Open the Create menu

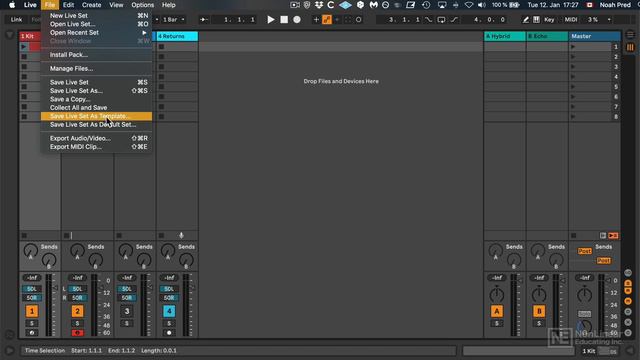pyautogui.click(x=91, y=5)
